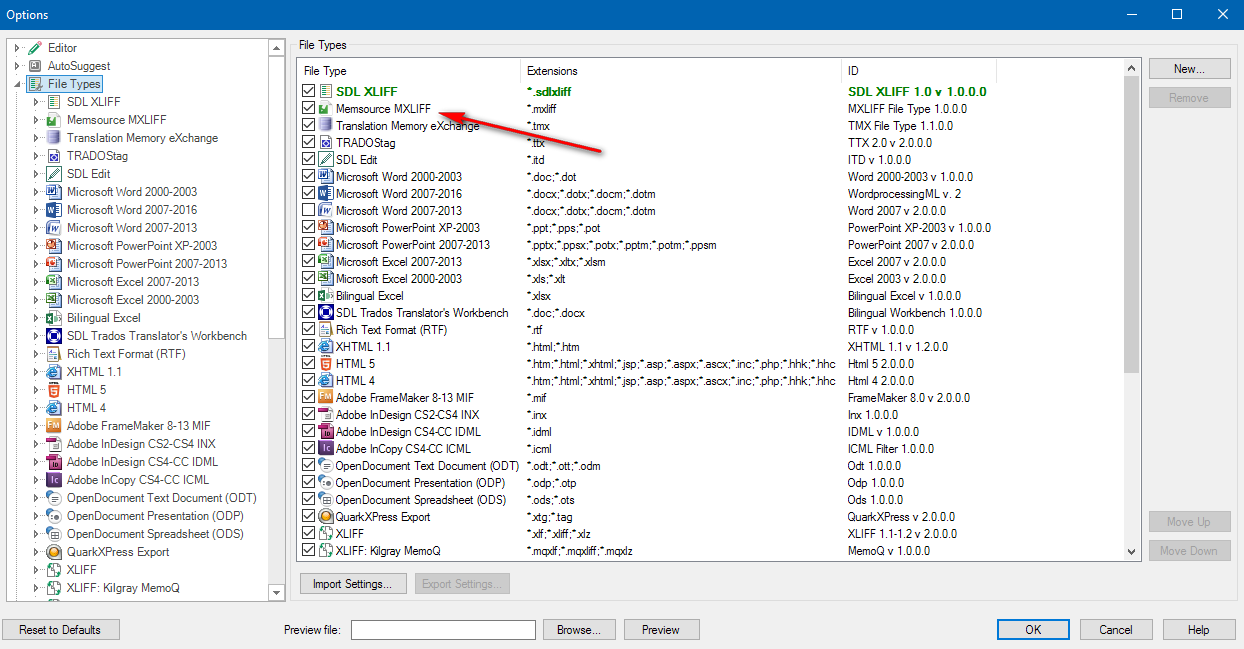Click the SDL Trados Translator's Workbench list icon
This screenshot has height=649, width=1244.
coord(325,313)
